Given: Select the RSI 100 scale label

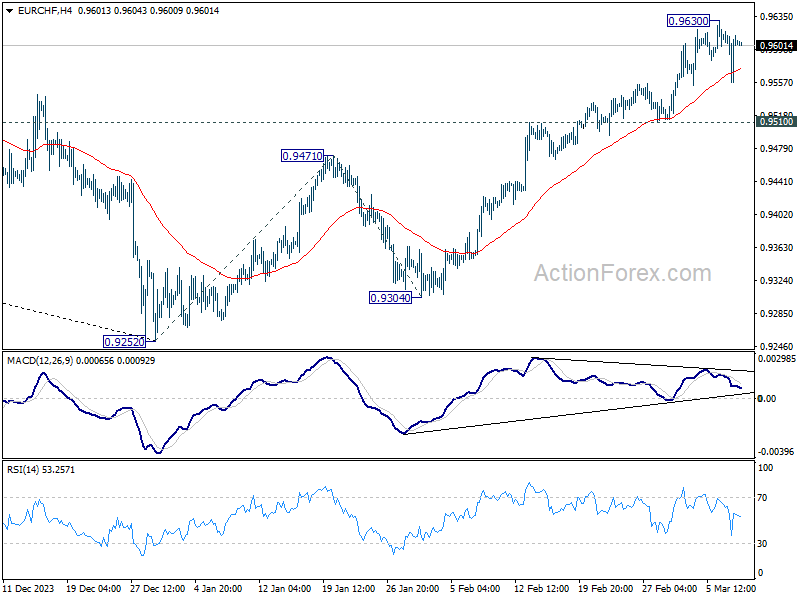Looking at the screenshot, I should 765,468.
